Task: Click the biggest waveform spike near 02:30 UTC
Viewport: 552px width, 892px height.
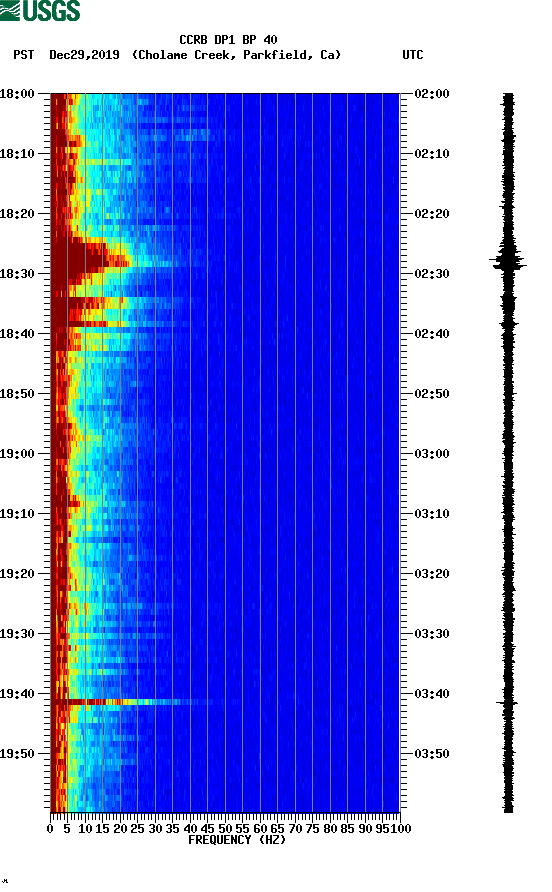Action: click(508, 262)
